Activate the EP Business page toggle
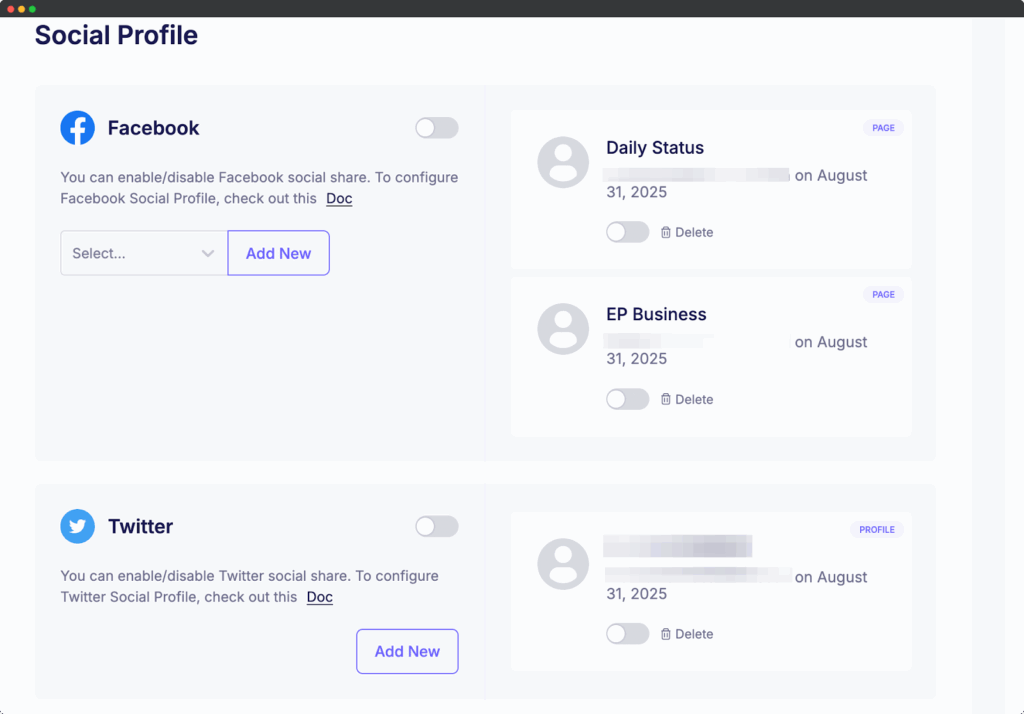 627,398
